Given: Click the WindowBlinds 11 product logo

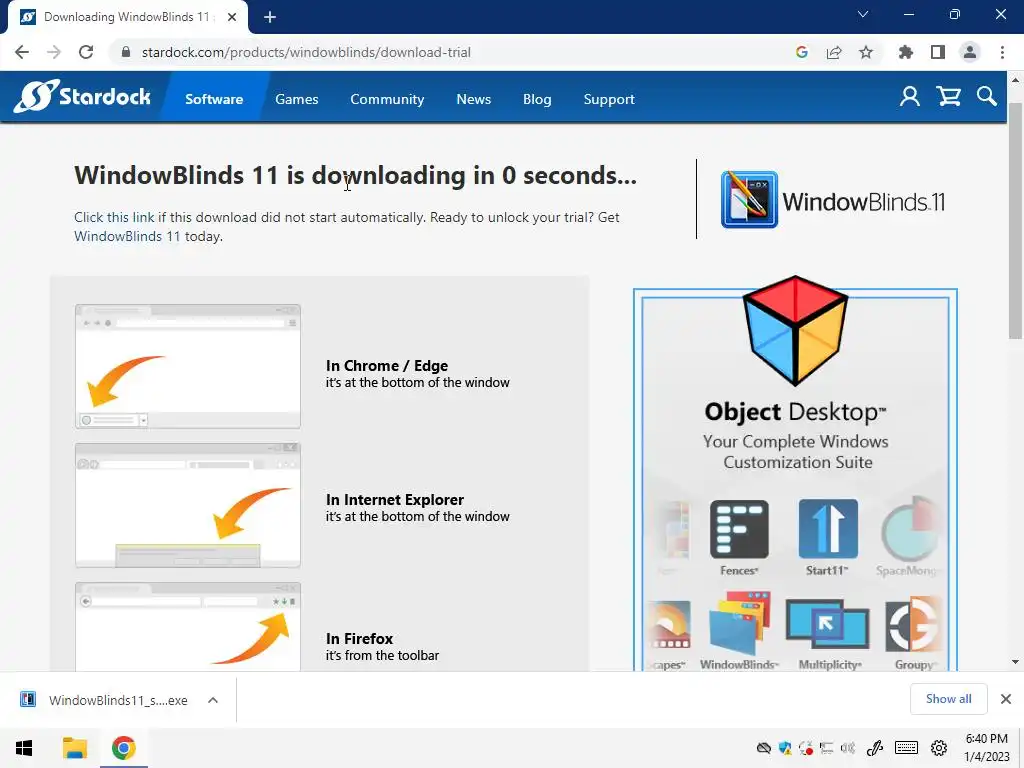Looking at the screenshot, I should 833,200.
